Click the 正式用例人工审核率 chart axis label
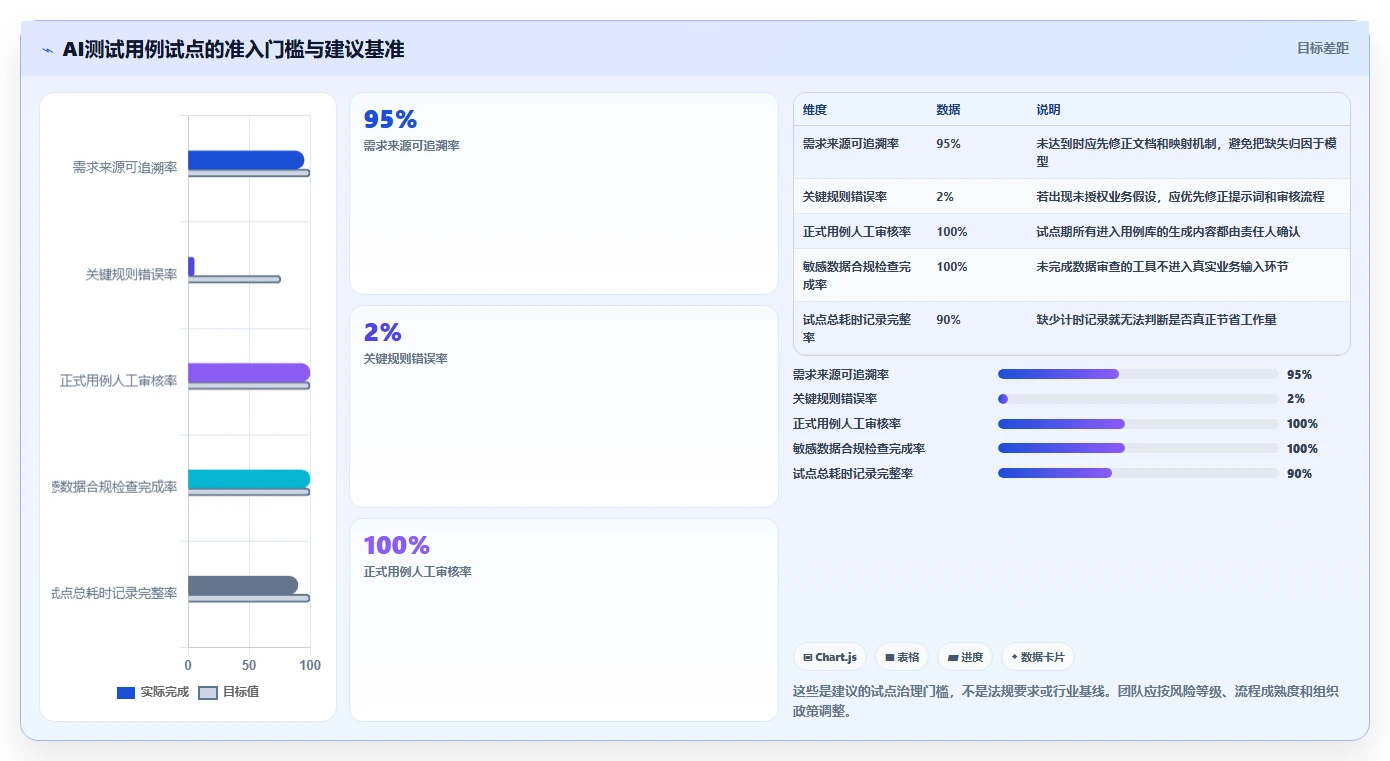Viewport: 1390px width, 761px height. pyautogui.click(x=119, y=381)
